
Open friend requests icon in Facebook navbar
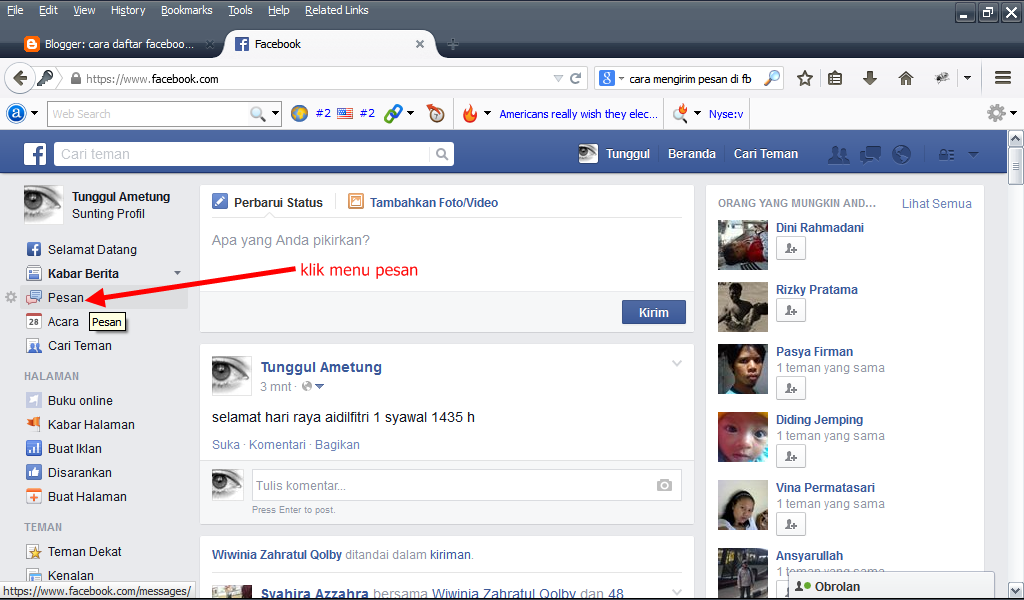click(x=839, y=154)
